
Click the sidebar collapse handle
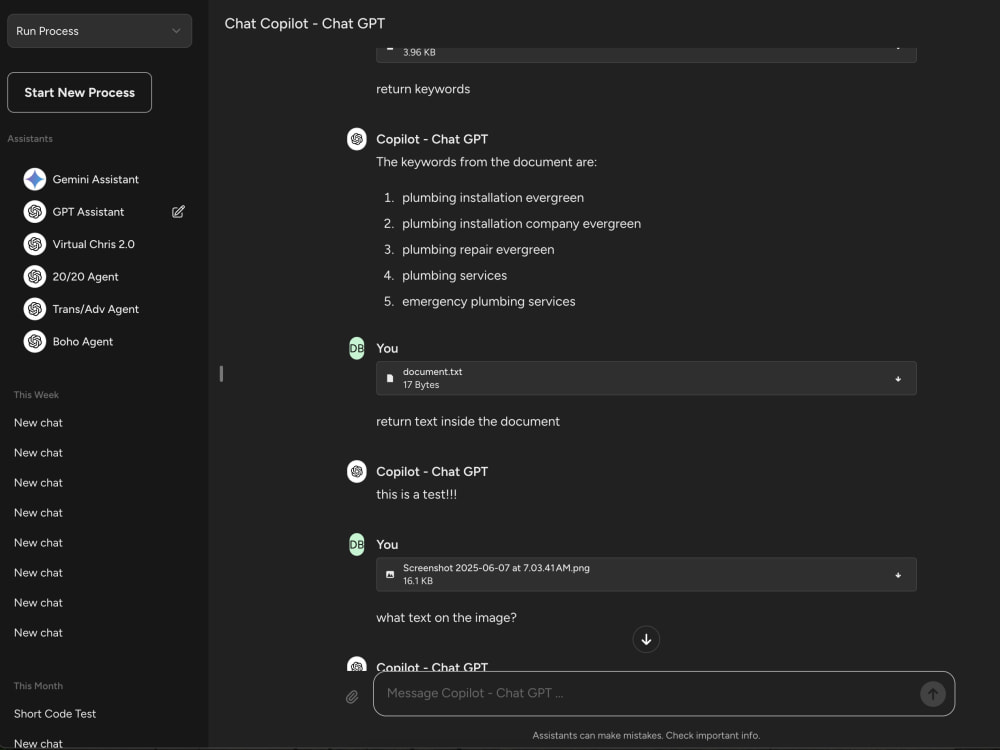221,374
